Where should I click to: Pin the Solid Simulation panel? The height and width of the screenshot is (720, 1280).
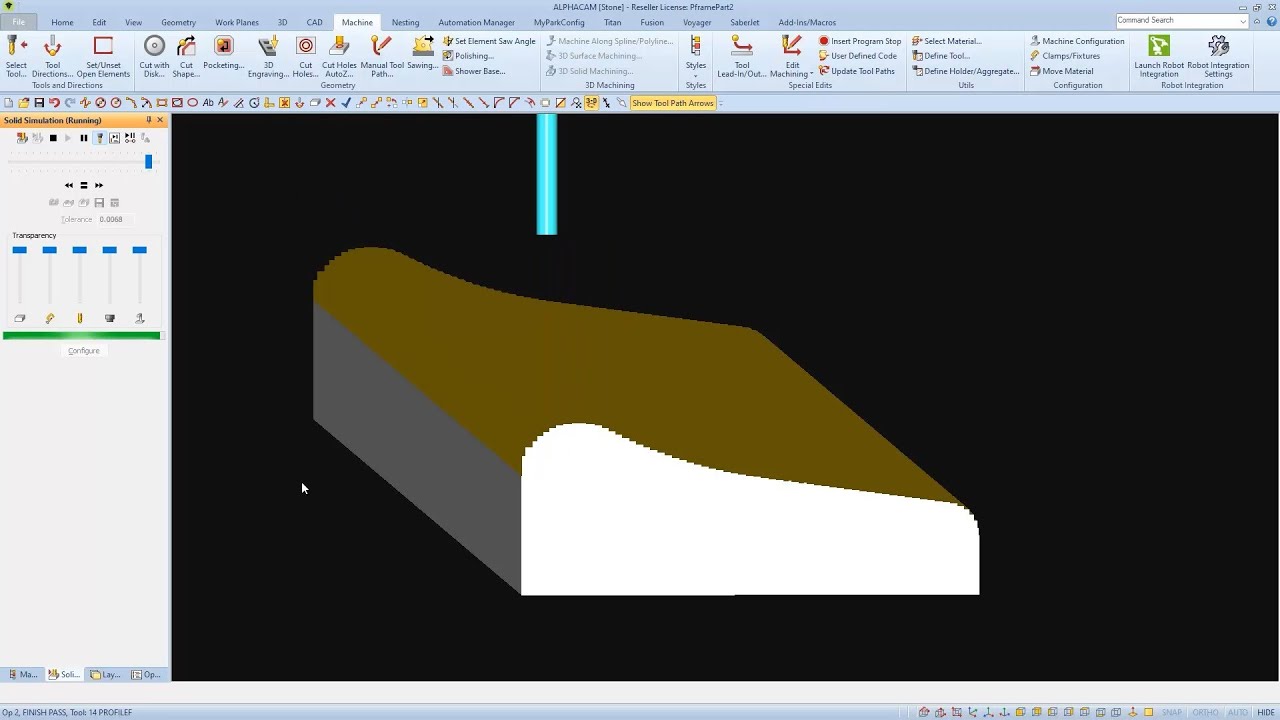coord(149,120)
